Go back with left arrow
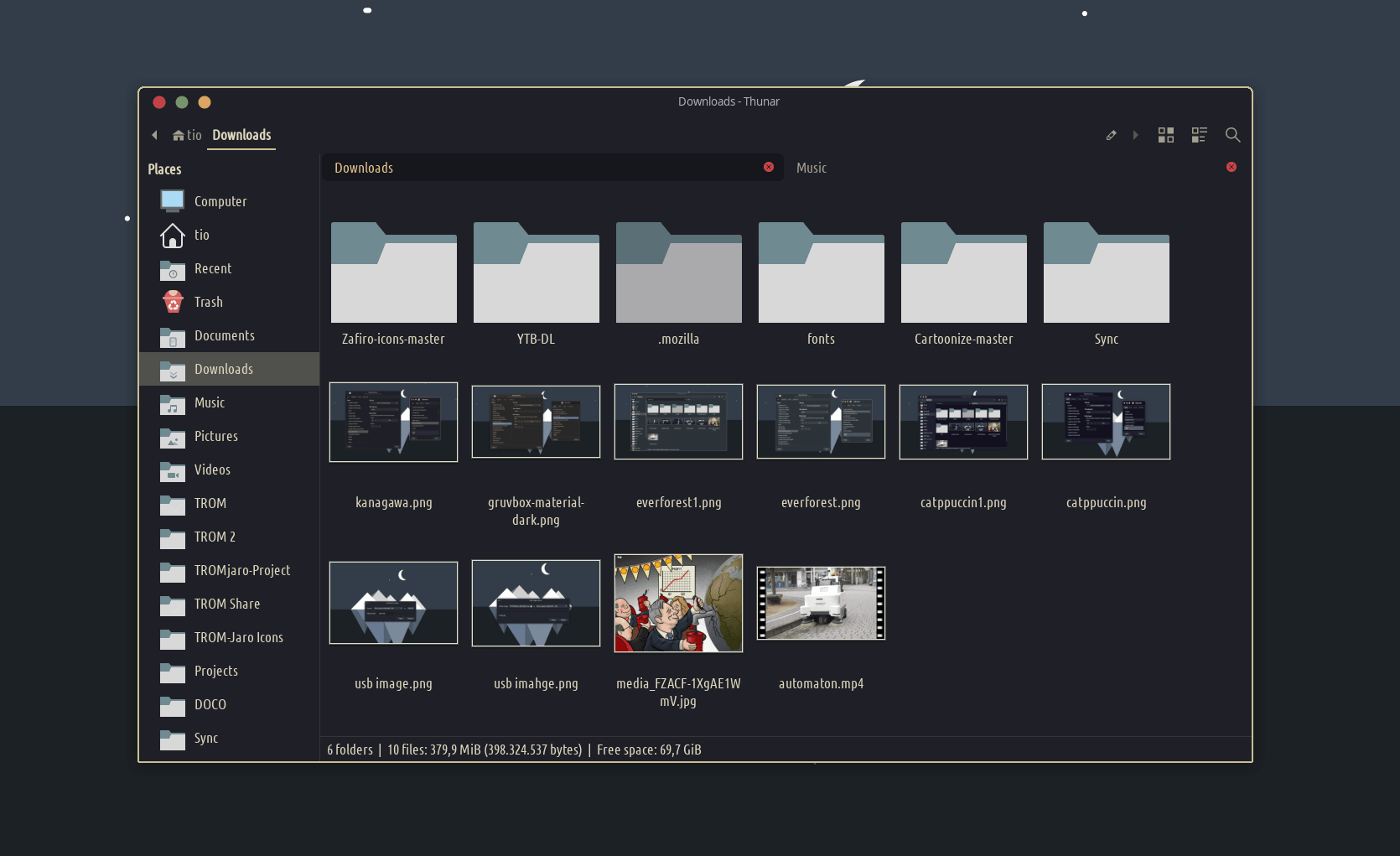Image resolution: width=1400 pixels, height=856 pixels. pos(154,135)
